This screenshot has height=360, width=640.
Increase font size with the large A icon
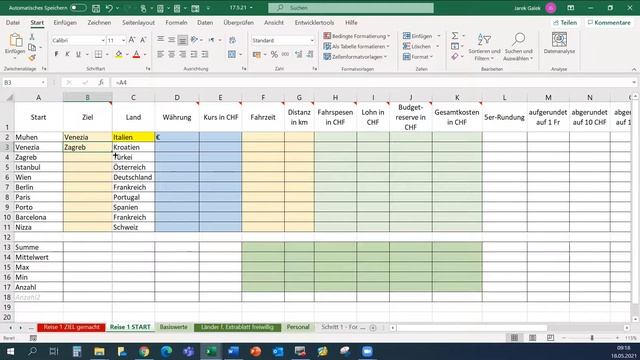(x=132, y=40)
